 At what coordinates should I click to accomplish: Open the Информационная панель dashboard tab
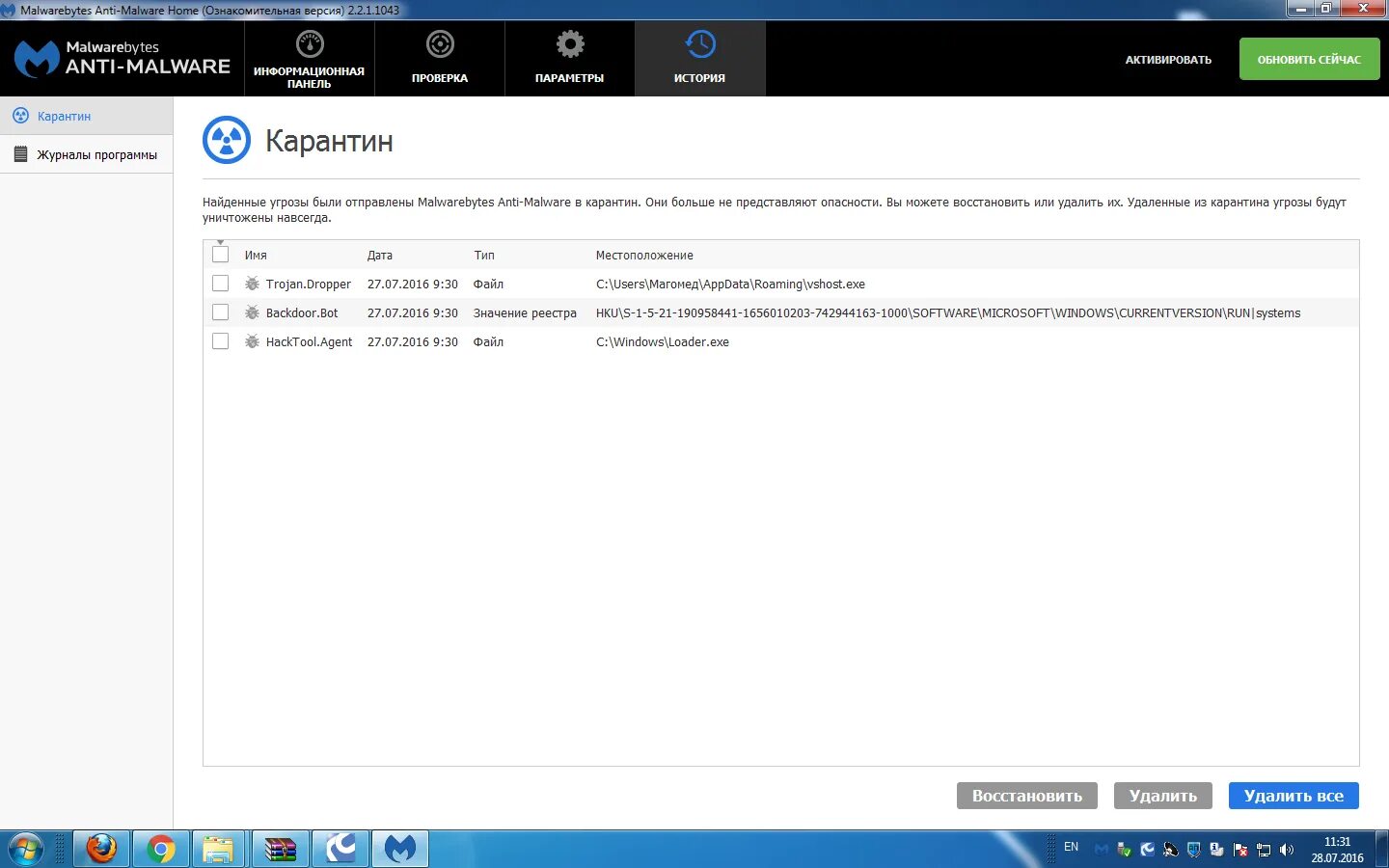(309, 59)
